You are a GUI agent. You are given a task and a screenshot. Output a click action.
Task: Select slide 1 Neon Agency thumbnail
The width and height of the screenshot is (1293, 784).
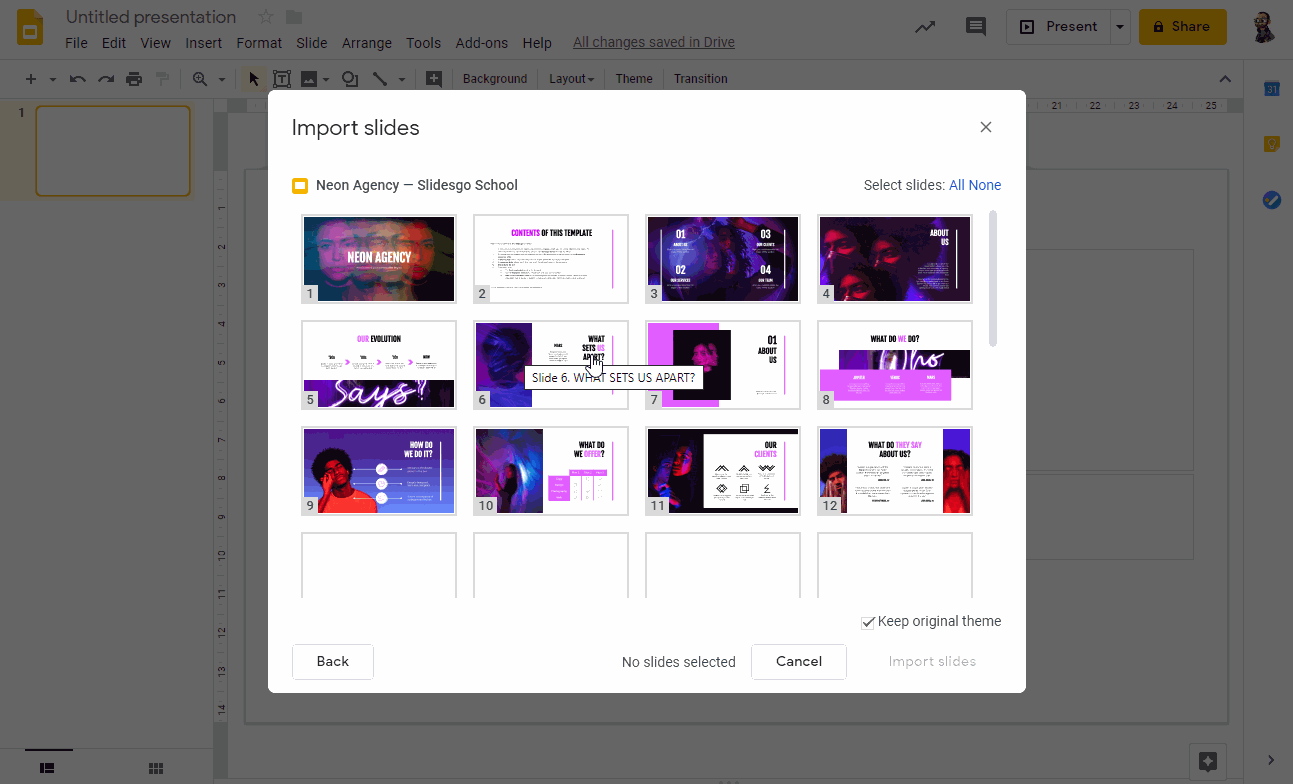click(x=379, y=259)
